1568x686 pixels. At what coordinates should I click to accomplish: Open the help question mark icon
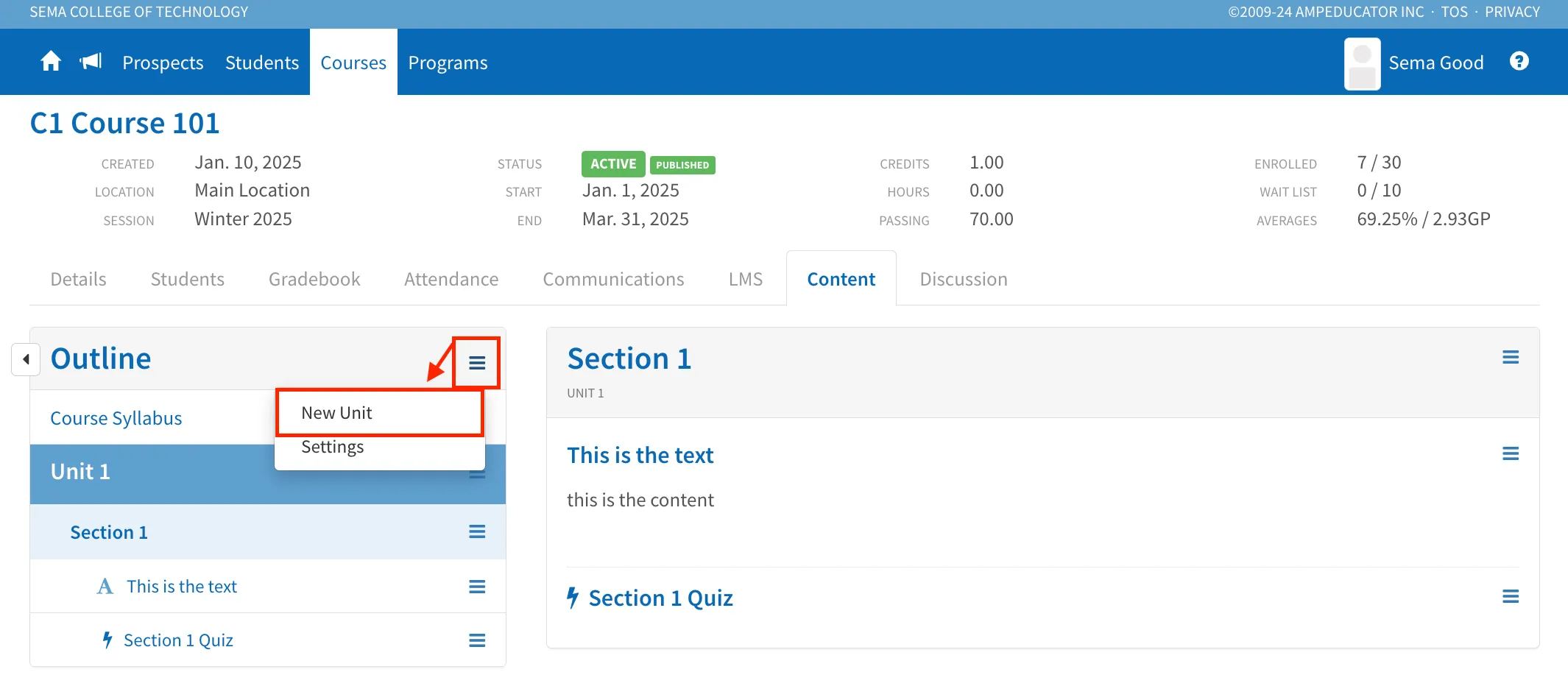1519,61
